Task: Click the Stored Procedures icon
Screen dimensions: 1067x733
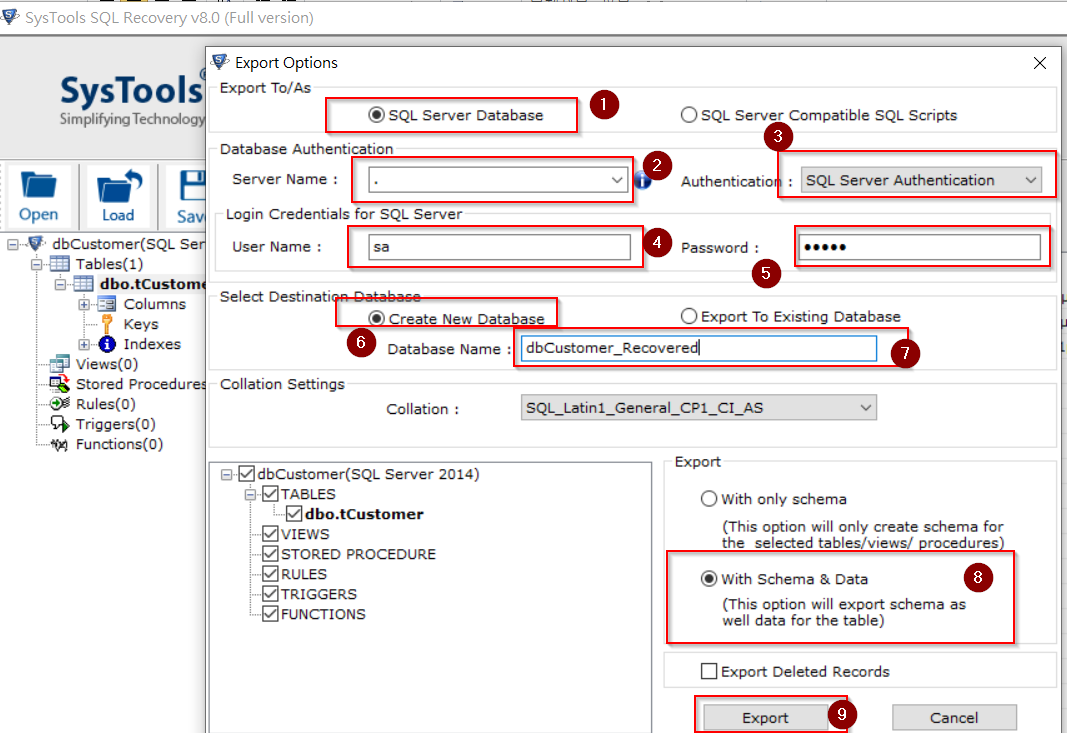Action: (x=60, y=384)
